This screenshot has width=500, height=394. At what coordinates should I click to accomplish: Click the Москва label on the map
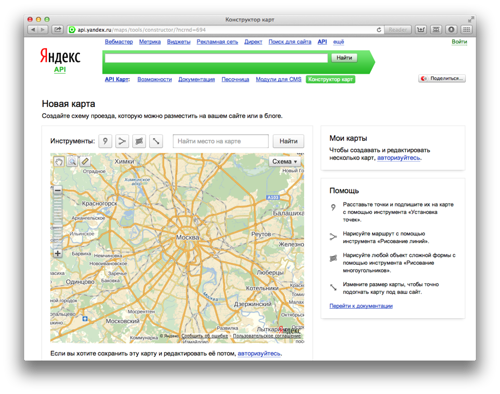188,237
